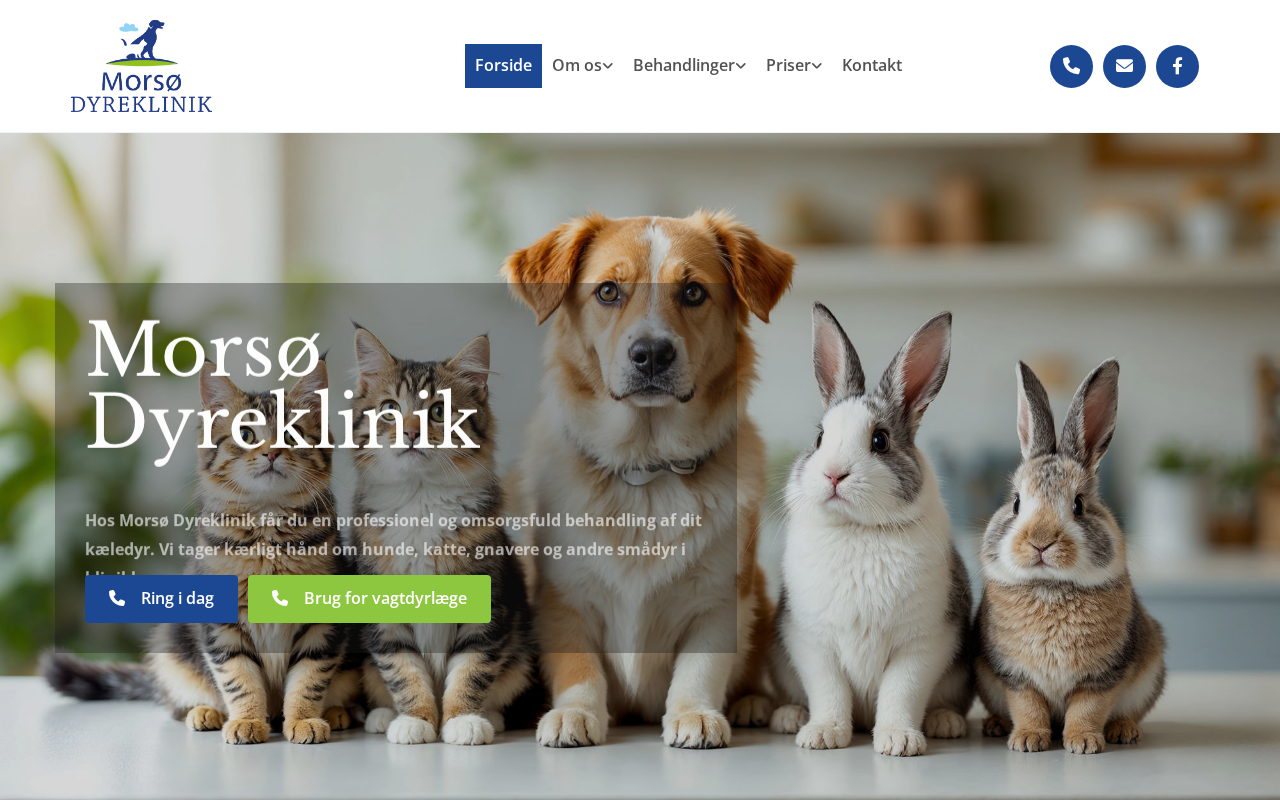Open the round email envelope icon
The width and height of the screenshot is (1280, 800).
coord(1124,66)
